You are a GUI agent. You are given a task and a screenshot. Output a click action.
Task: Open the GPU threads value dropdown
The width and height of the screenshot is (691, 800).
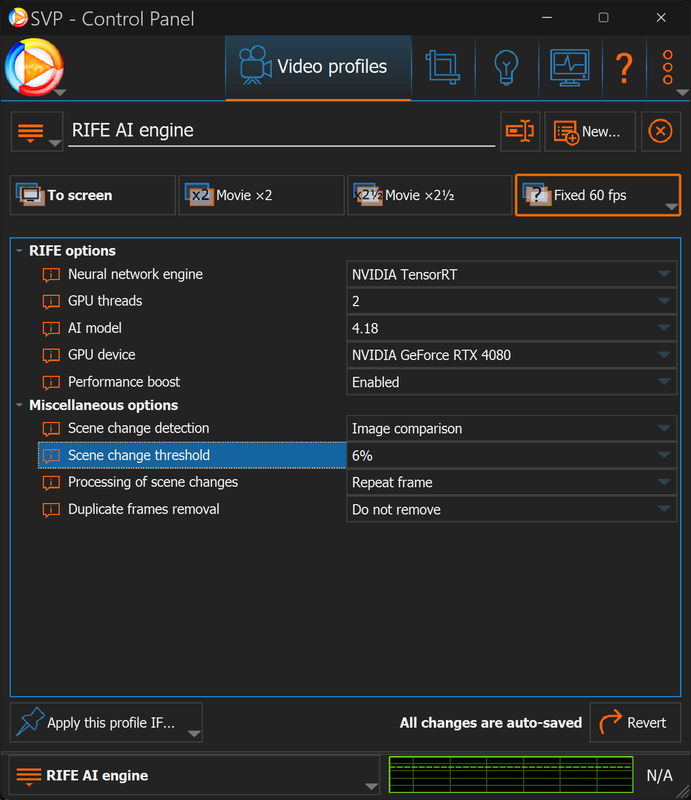tap(511, 302)
